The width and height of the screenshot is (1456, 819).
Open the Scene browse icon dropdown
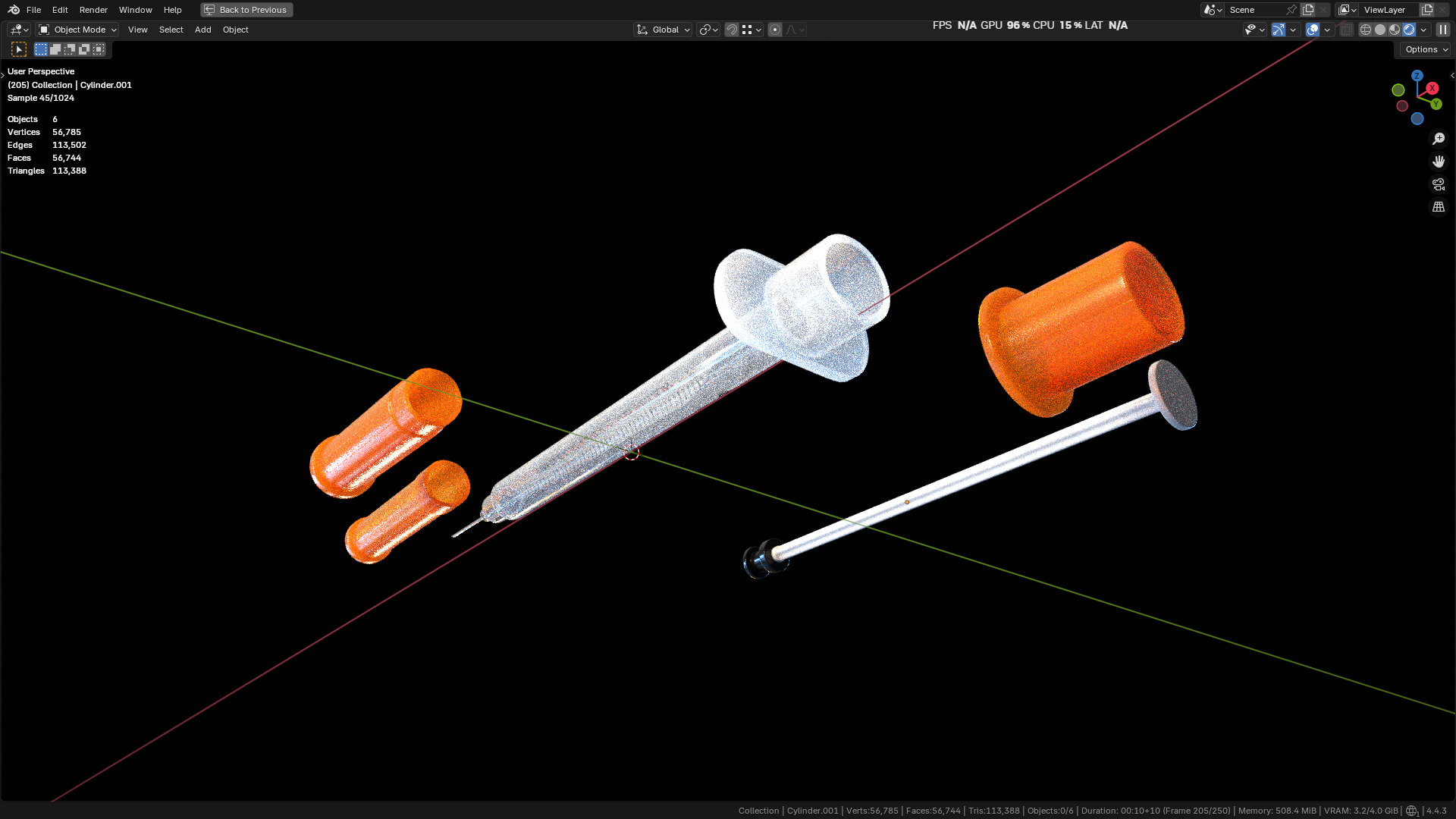1212,10
